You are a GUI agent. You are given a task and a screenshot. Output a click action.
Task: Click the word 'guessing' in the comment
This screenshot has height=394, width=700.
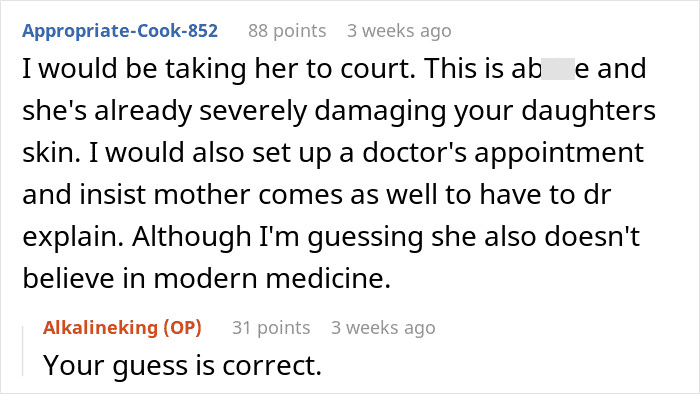pos(365,237)
